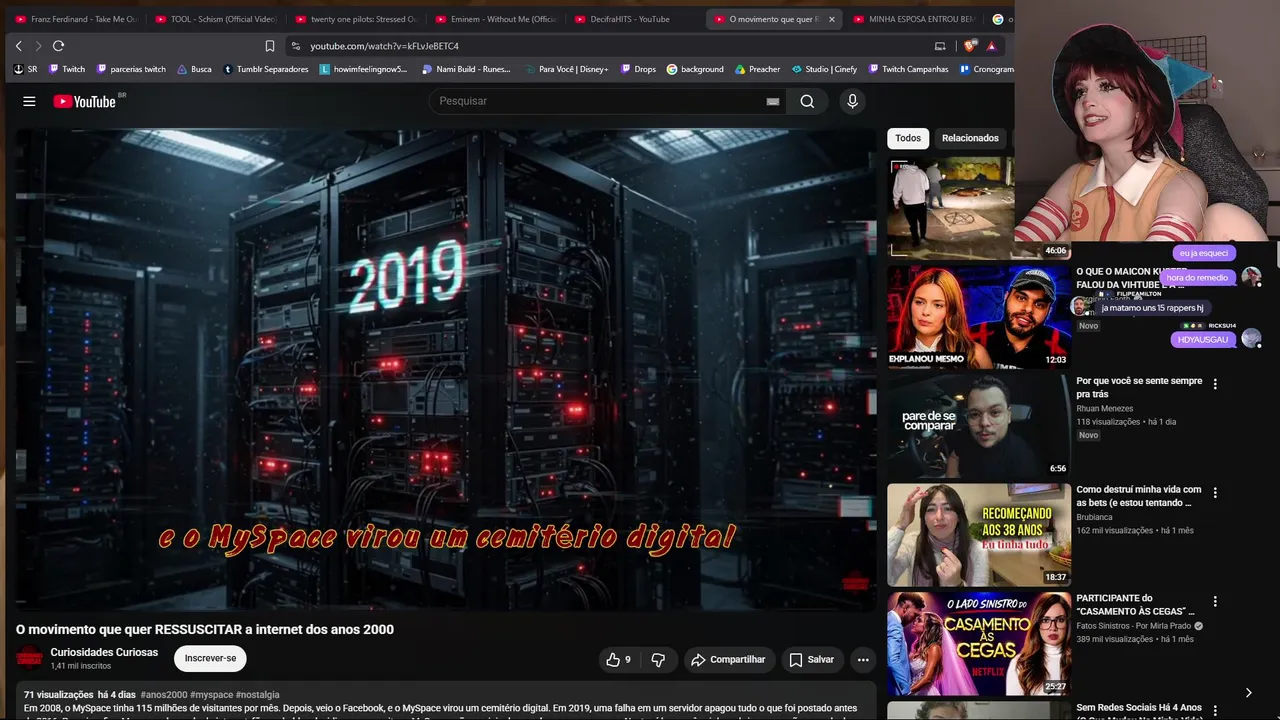
Task: Go to the YouTube home logo
Action: [x=84, y=101]
